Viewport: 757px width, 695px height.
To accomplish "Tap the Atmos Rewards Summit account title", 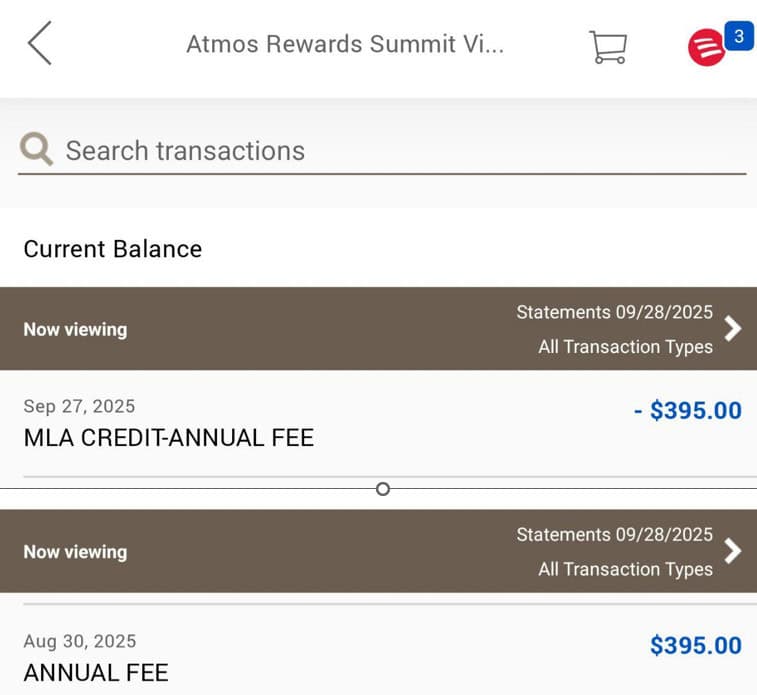I will [345, 45].
